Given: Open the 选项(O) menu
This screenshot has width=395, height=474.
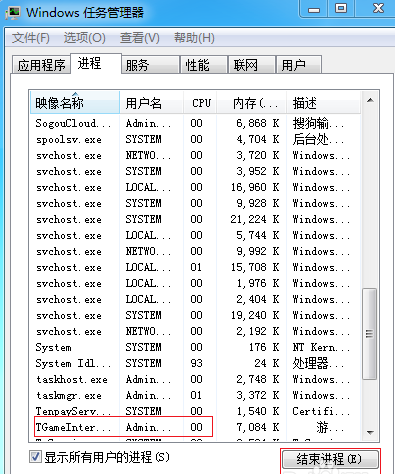Looking at the screenshot, I should tap(85, 38).
